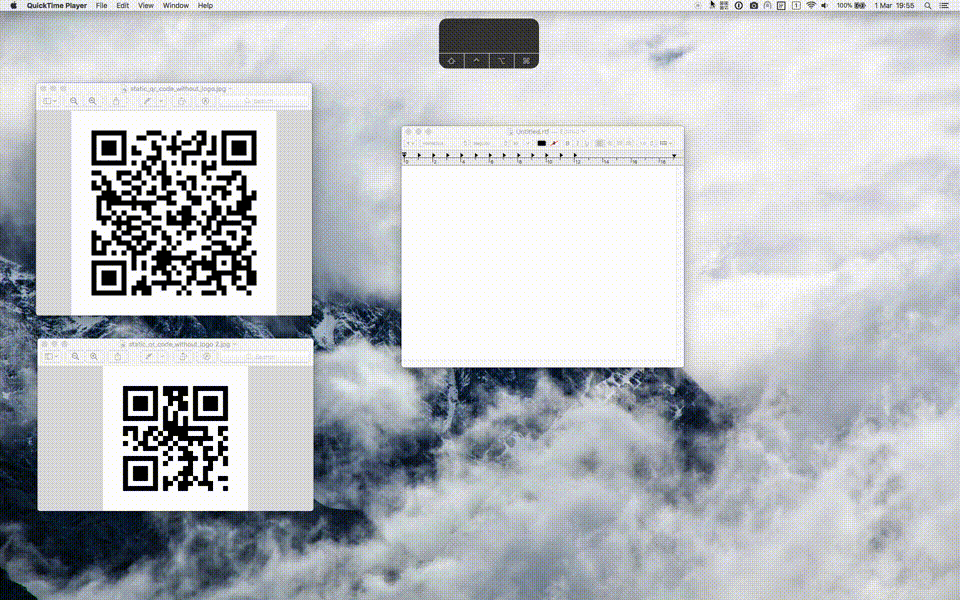Open the text highlight color swatch in TextEdit

point(553,143)
